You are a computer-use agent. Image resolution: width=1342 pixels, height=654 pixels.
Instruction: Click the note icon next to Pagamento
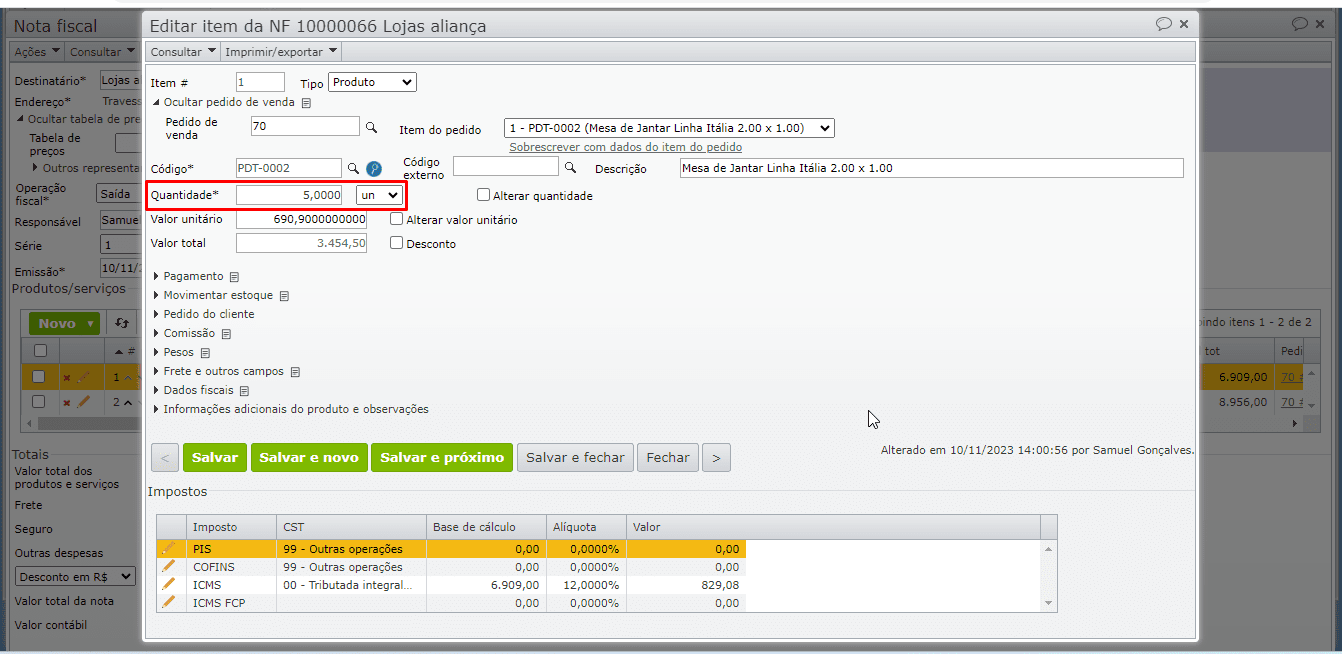tap(234, 277)
